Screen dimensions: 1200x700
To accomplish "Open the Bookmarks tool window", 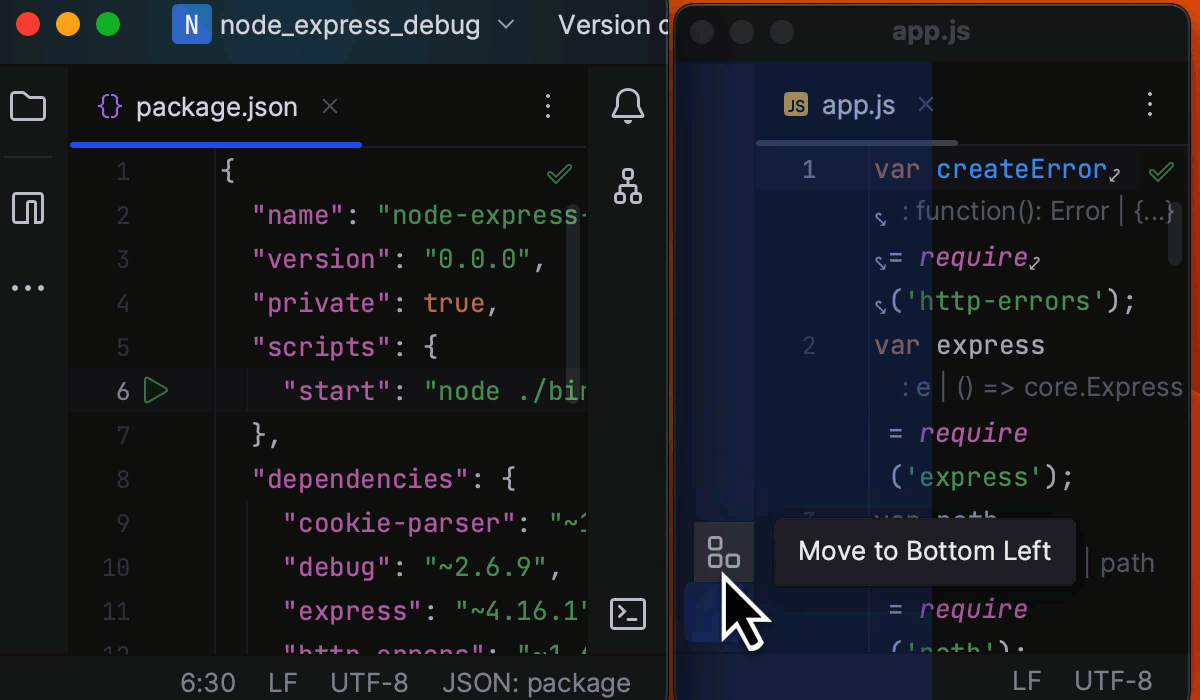I will (29, 208).
